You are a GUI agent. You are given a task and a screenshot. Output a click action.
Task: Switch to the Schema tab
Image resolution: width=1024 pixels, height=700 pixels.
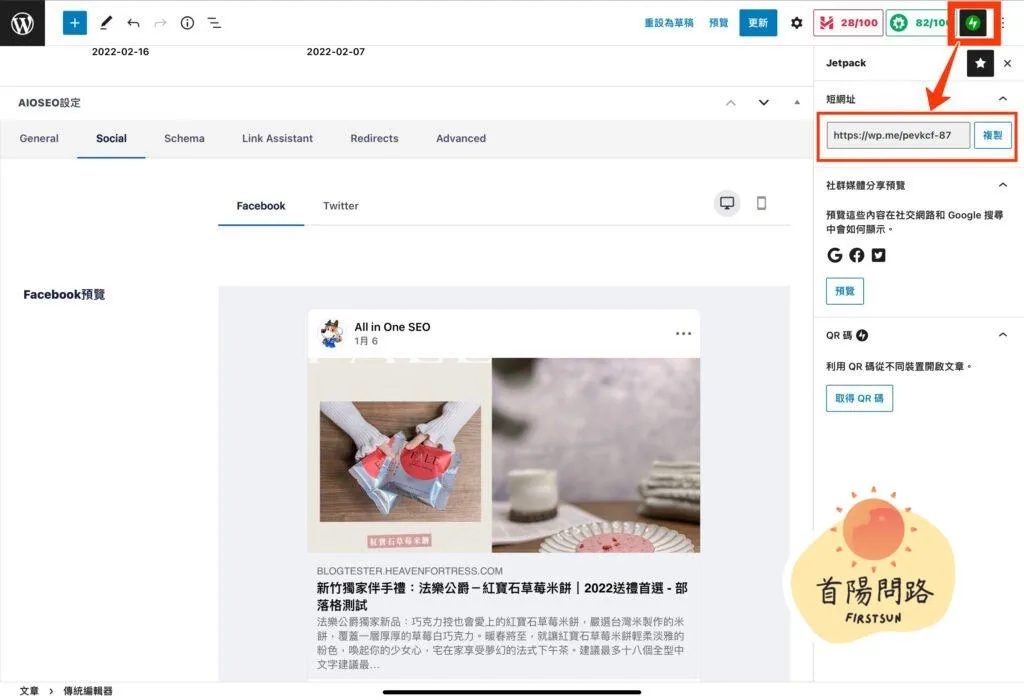184,139
